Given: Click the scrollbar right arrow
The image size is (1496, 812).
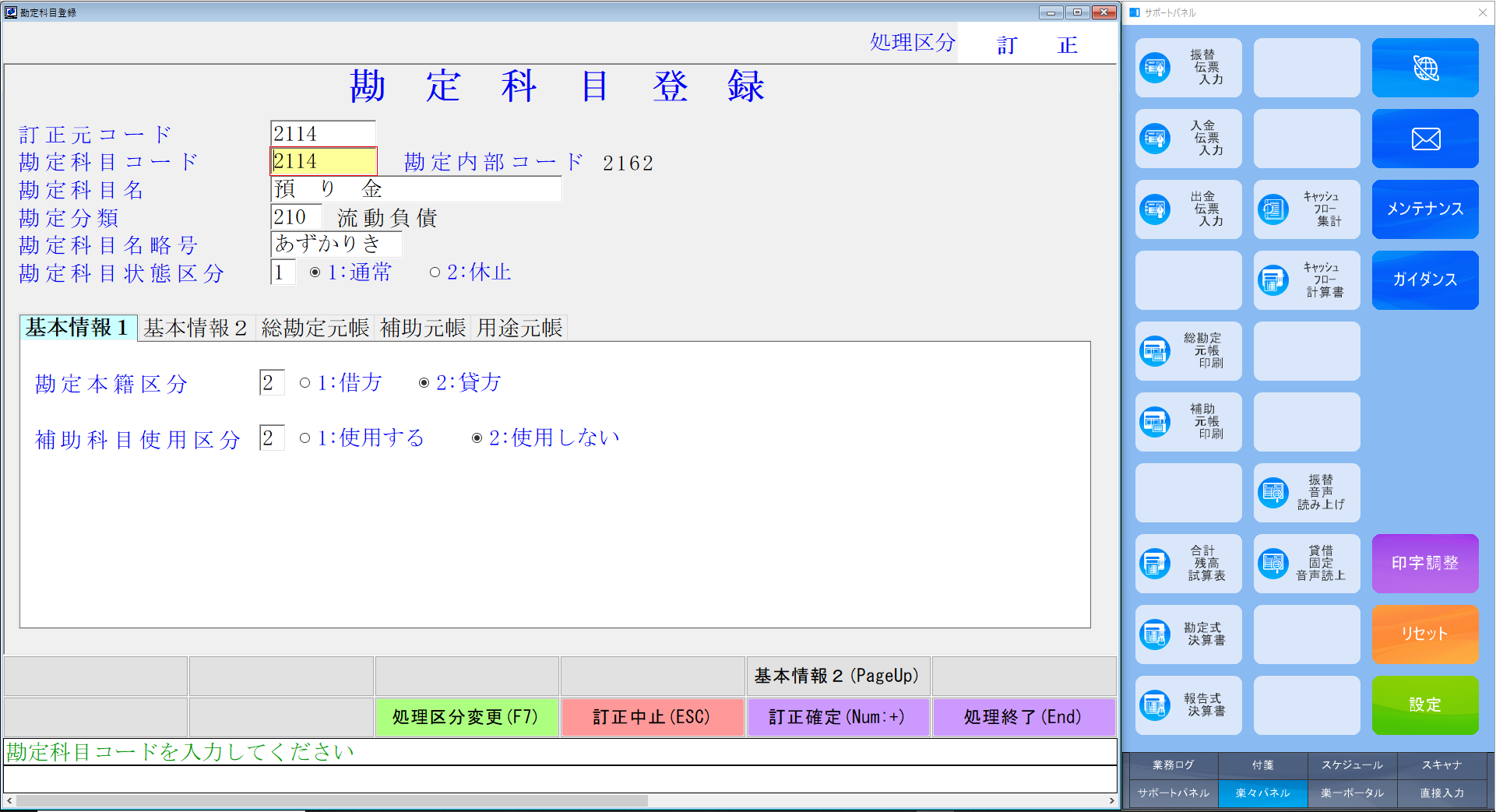Looking at the screenshot, I should coord(1111,800).
